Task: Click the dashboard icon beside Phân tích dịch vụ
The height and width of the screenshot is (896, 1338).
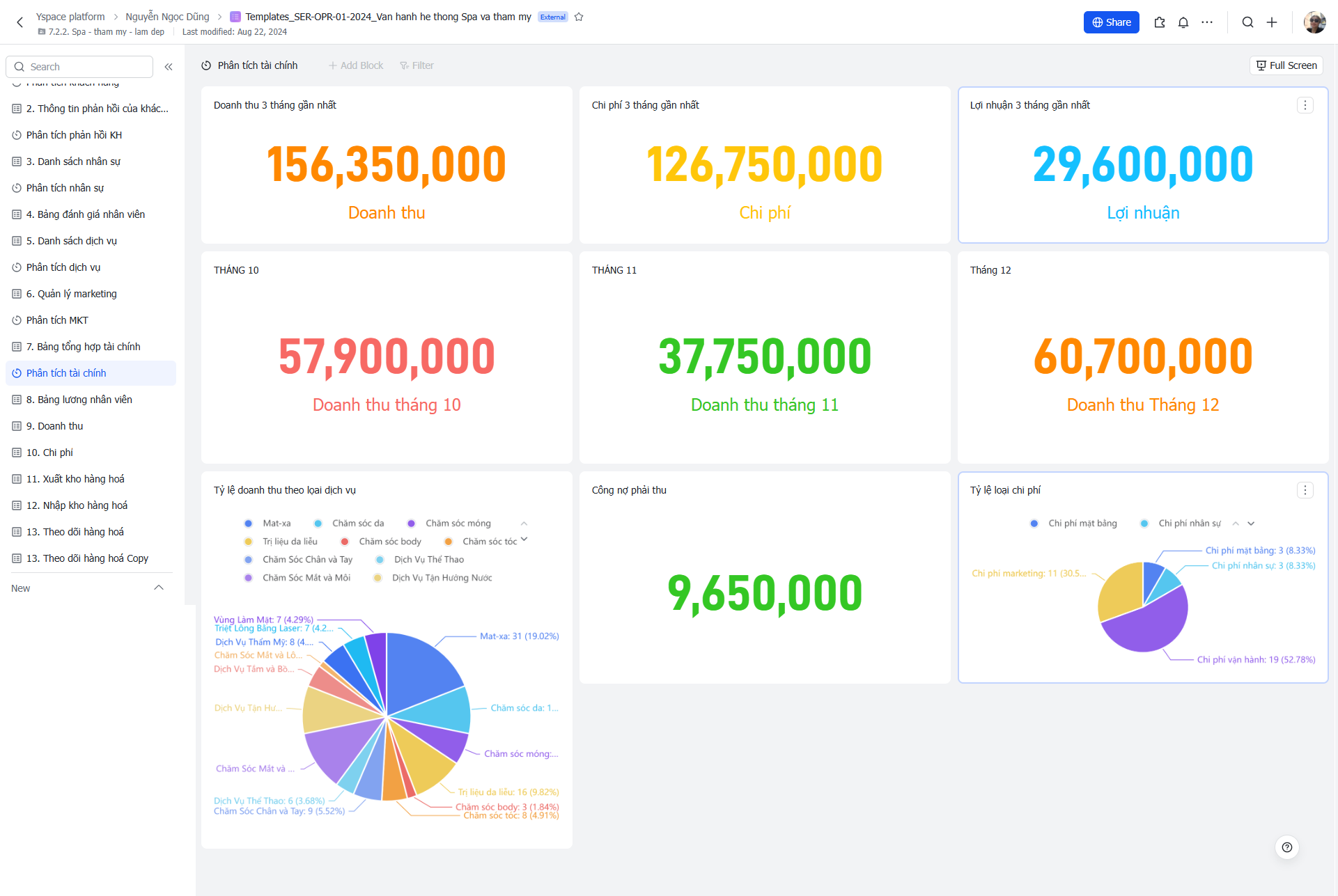Action: [x=17, y=267]
